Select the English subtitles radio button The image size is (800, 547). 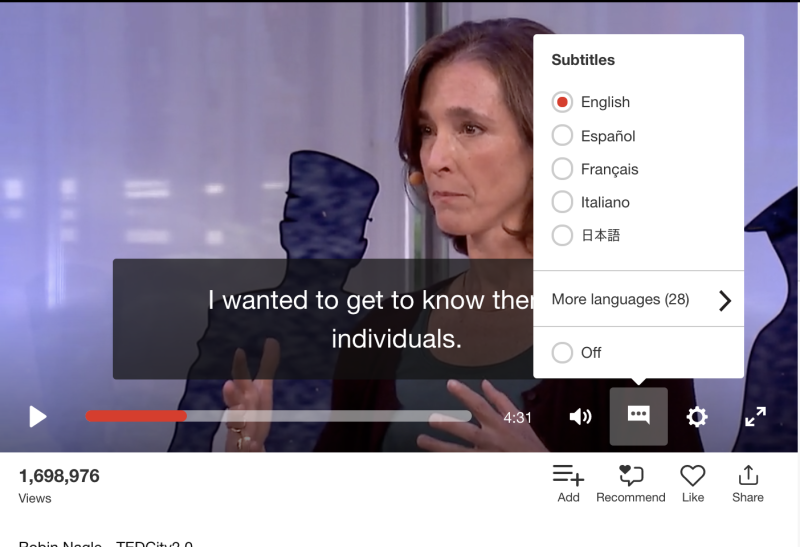point(562,102)
